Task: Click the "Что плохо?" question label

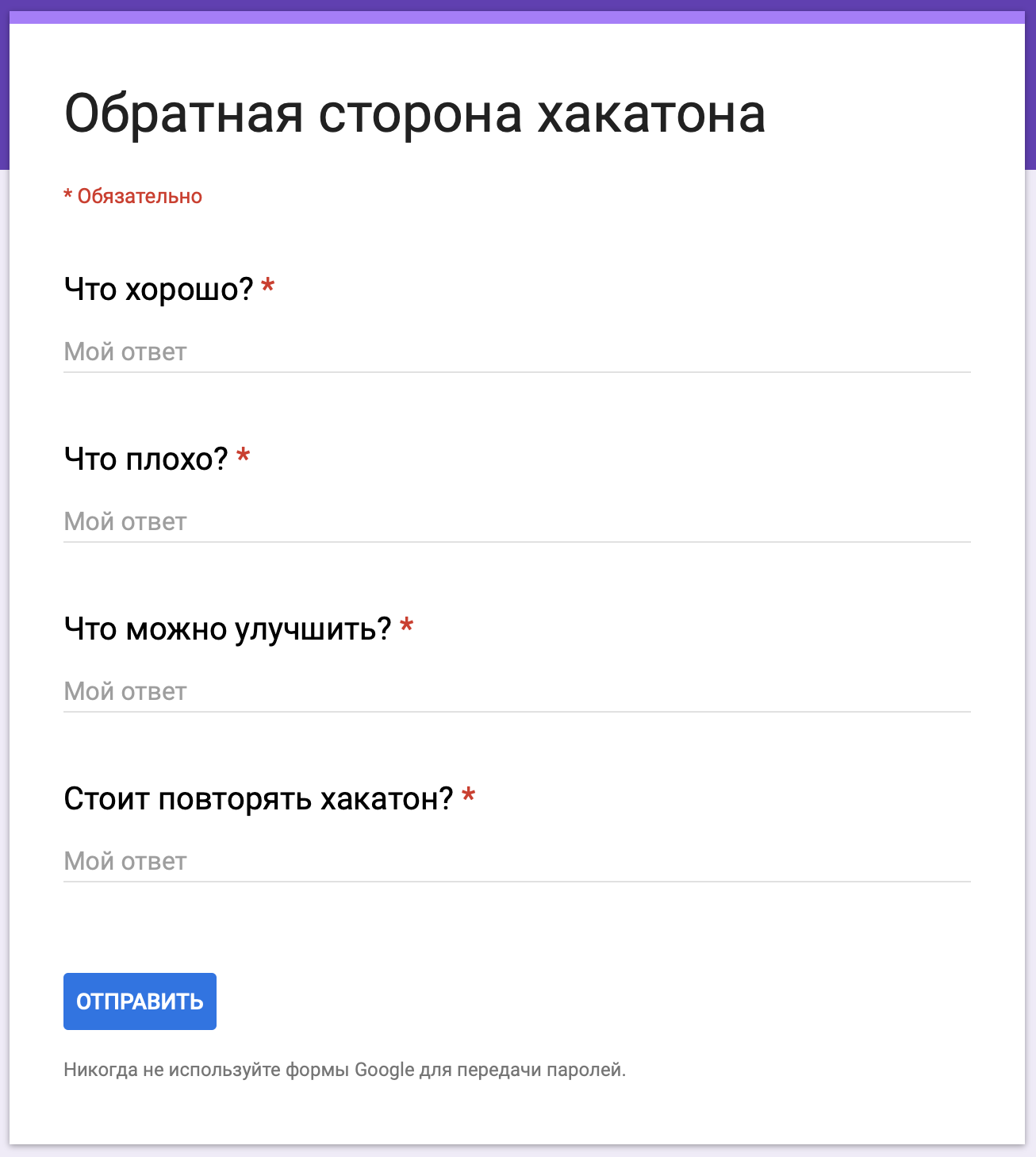Action: click(x=146, y=459)
